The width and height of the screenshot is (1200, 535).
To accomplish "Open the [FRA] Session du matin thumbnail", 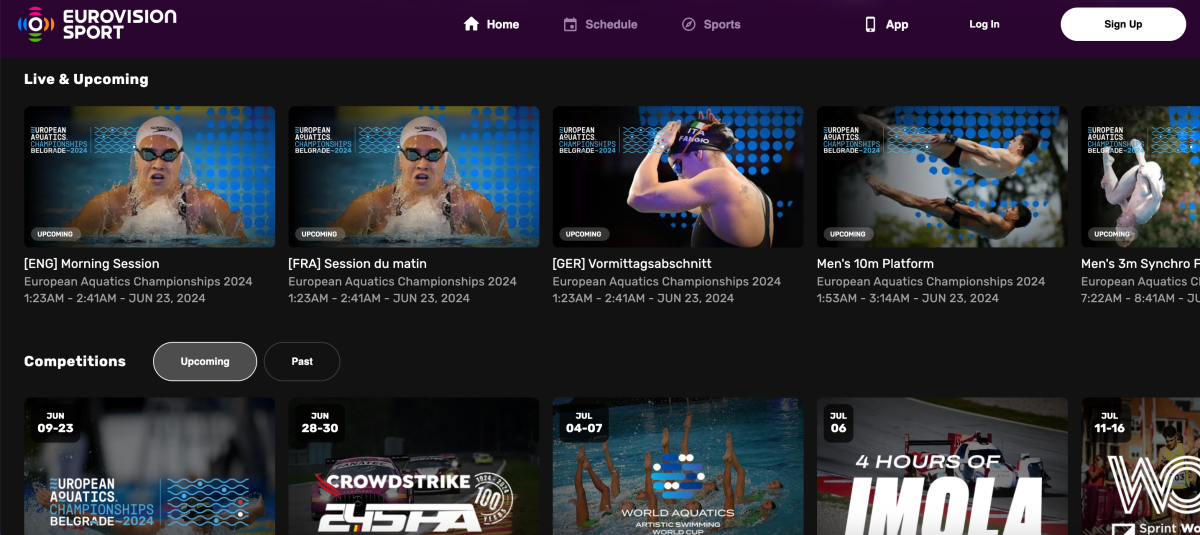I will pos(414,177).
